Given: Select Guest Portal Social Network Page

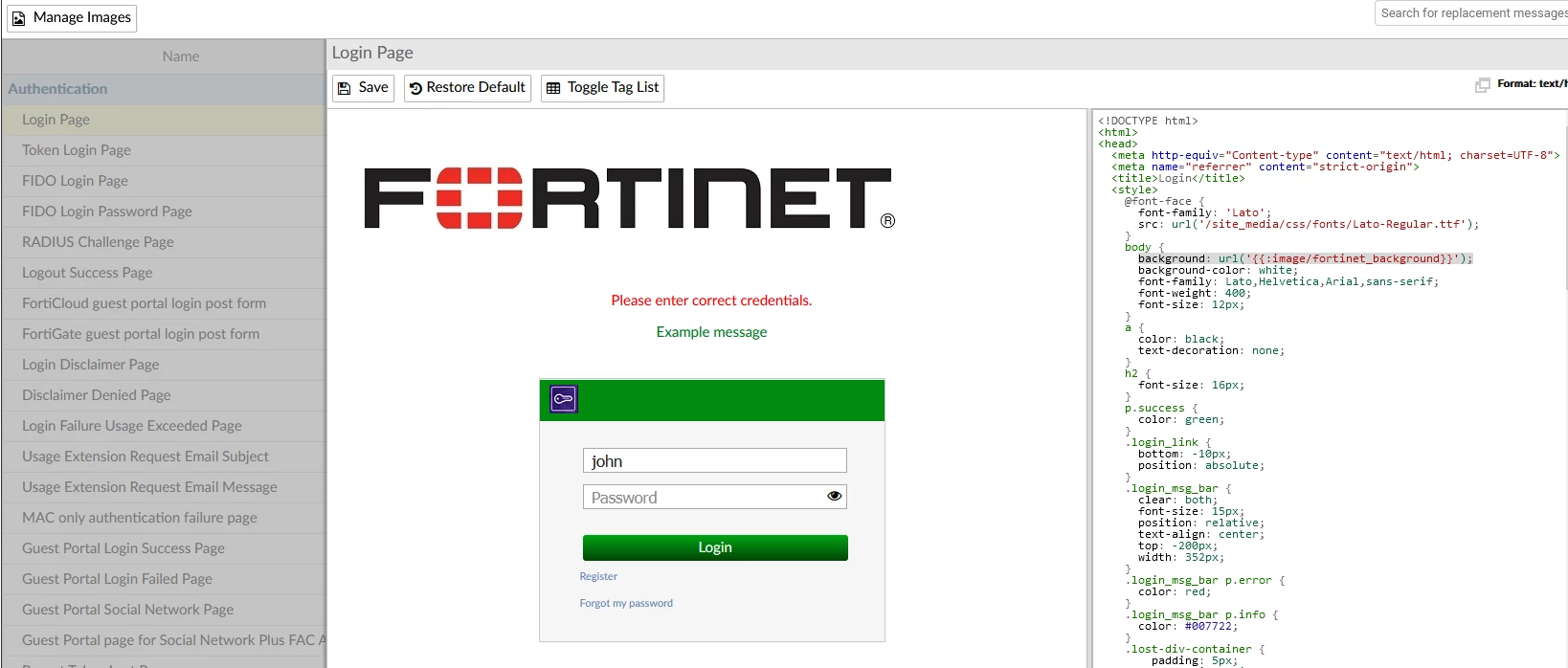Looking at the screenshot, I should (x=164, y=610).
